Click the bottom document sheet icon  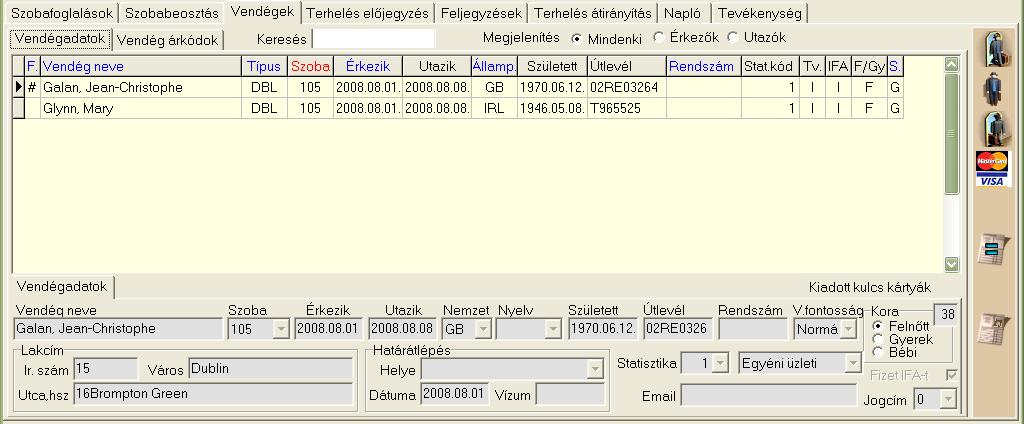pyautogui.click(x=993, y=329)
